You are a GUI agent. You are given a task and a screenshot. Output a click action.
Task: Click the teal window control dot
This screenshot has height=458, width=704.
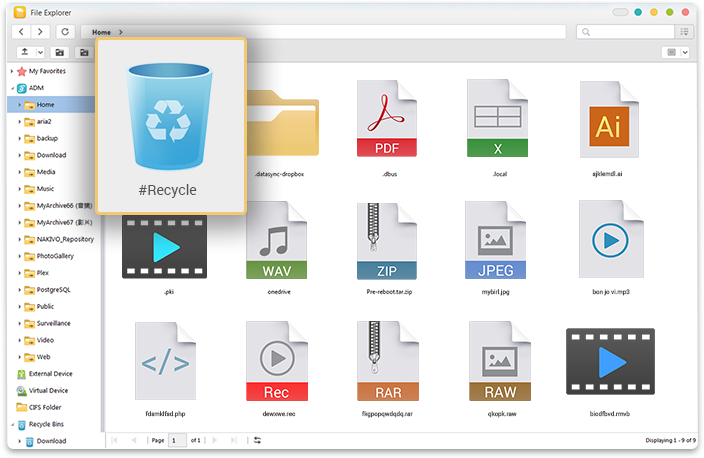pyautogui.click(x=638, y=12)
